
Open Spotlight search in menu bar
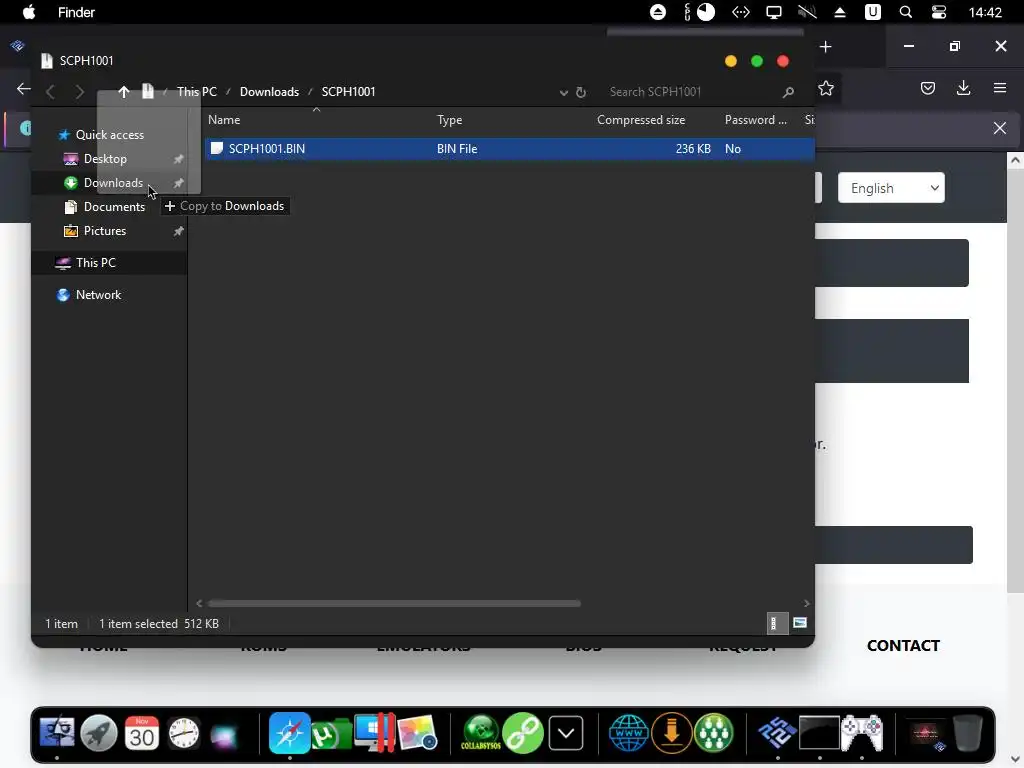[x=905, y=12]
